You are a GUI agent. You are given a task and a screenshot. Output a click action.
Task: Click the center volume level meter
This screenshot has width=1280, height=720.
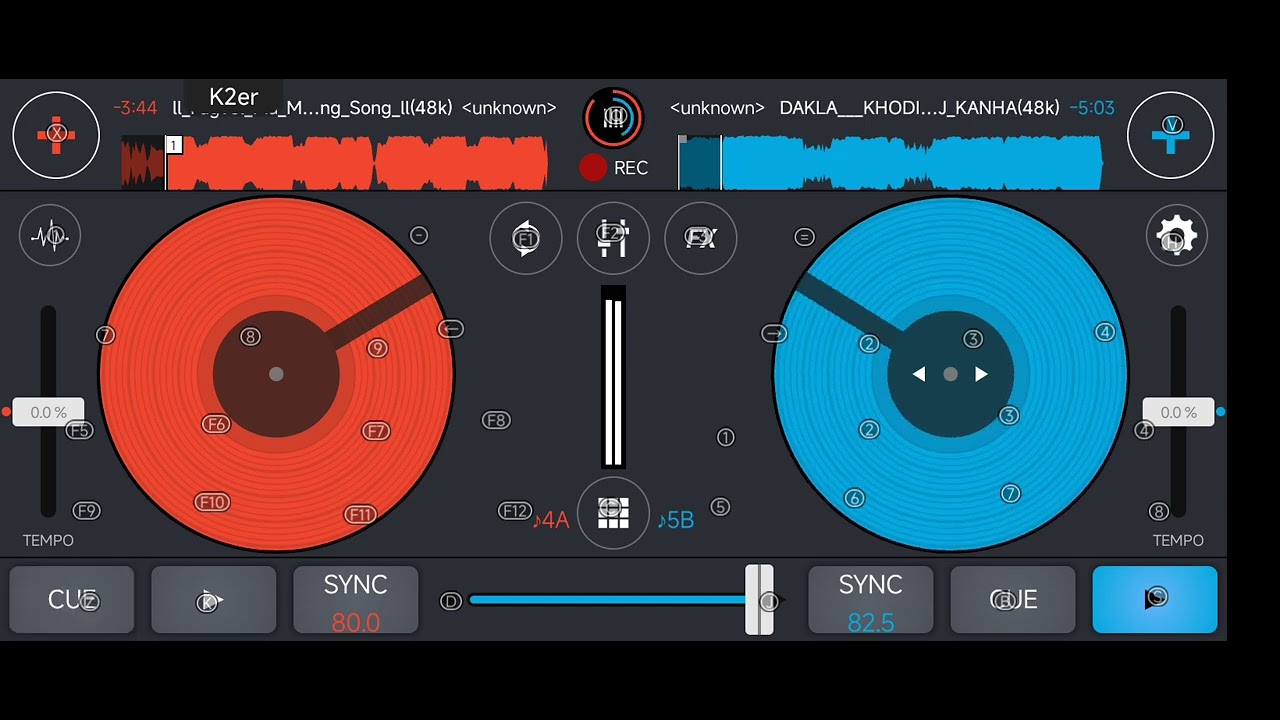[x=613, y=377]
